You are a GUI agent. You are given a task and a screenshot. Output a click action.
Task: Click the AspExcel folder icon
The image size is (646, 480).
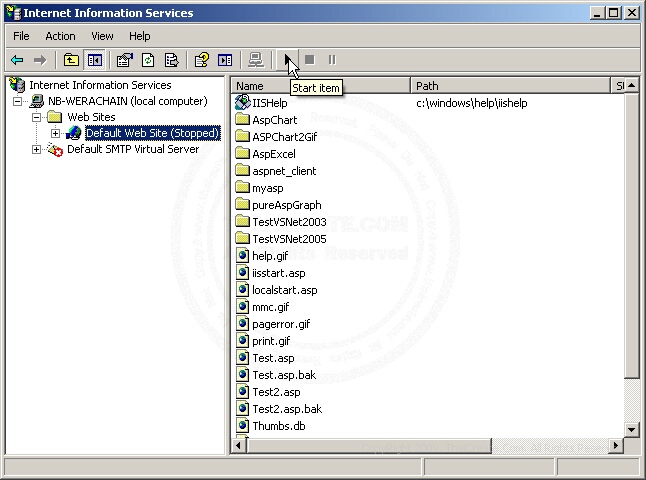coord(243,154)
